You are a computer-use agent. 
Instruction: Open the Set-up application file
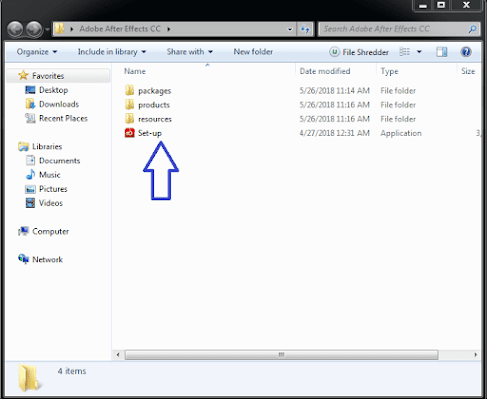click(149, 133)
